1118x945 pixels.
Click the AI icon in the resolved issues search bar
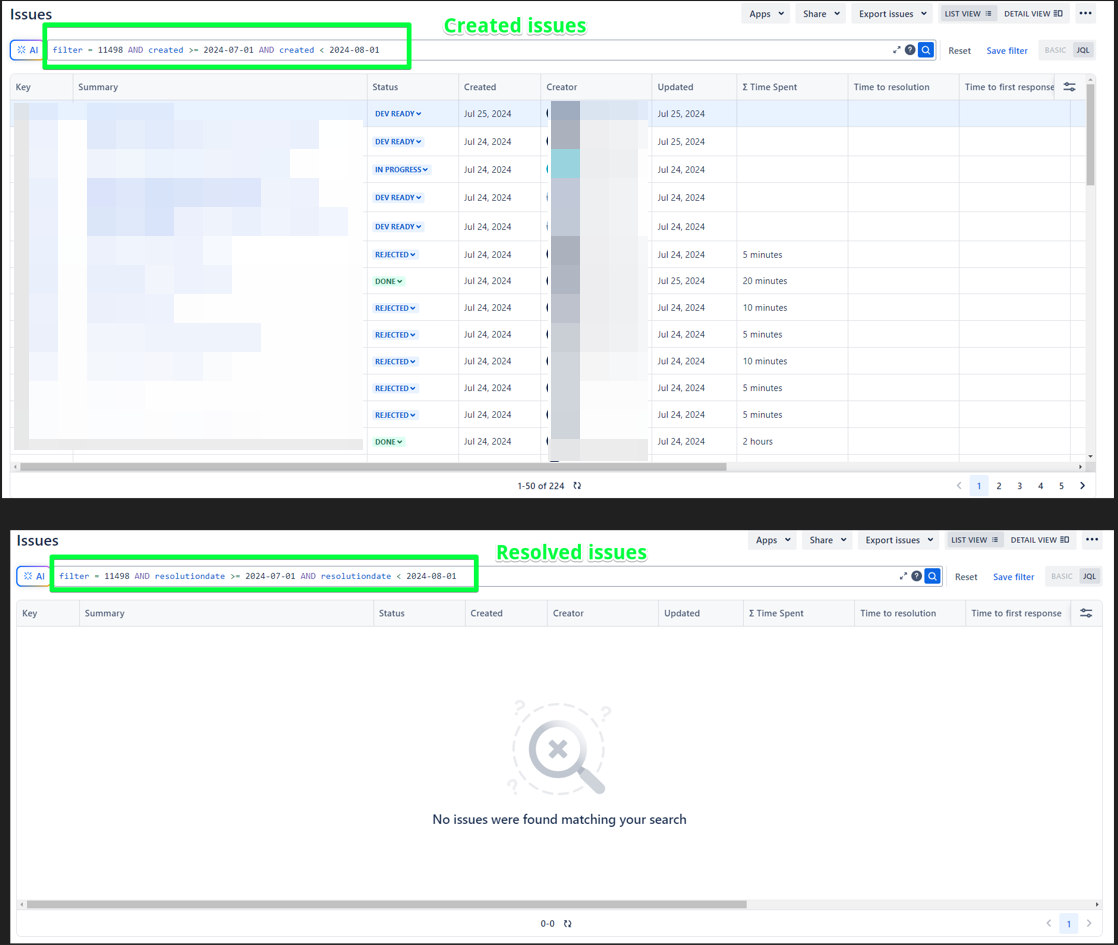coord(33,576)
